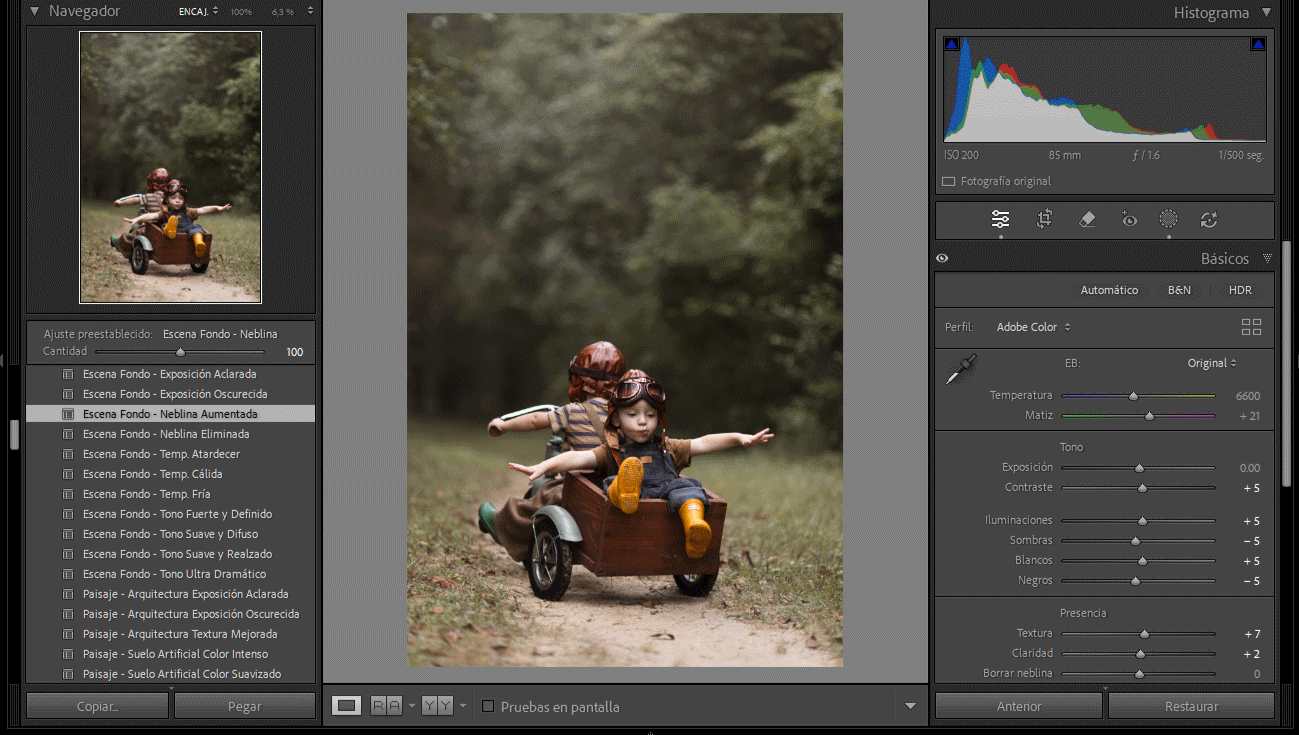Click the Temperatura slider handle
The width and height of the screenshot is (1299, 735).
tap(1133, 396)
